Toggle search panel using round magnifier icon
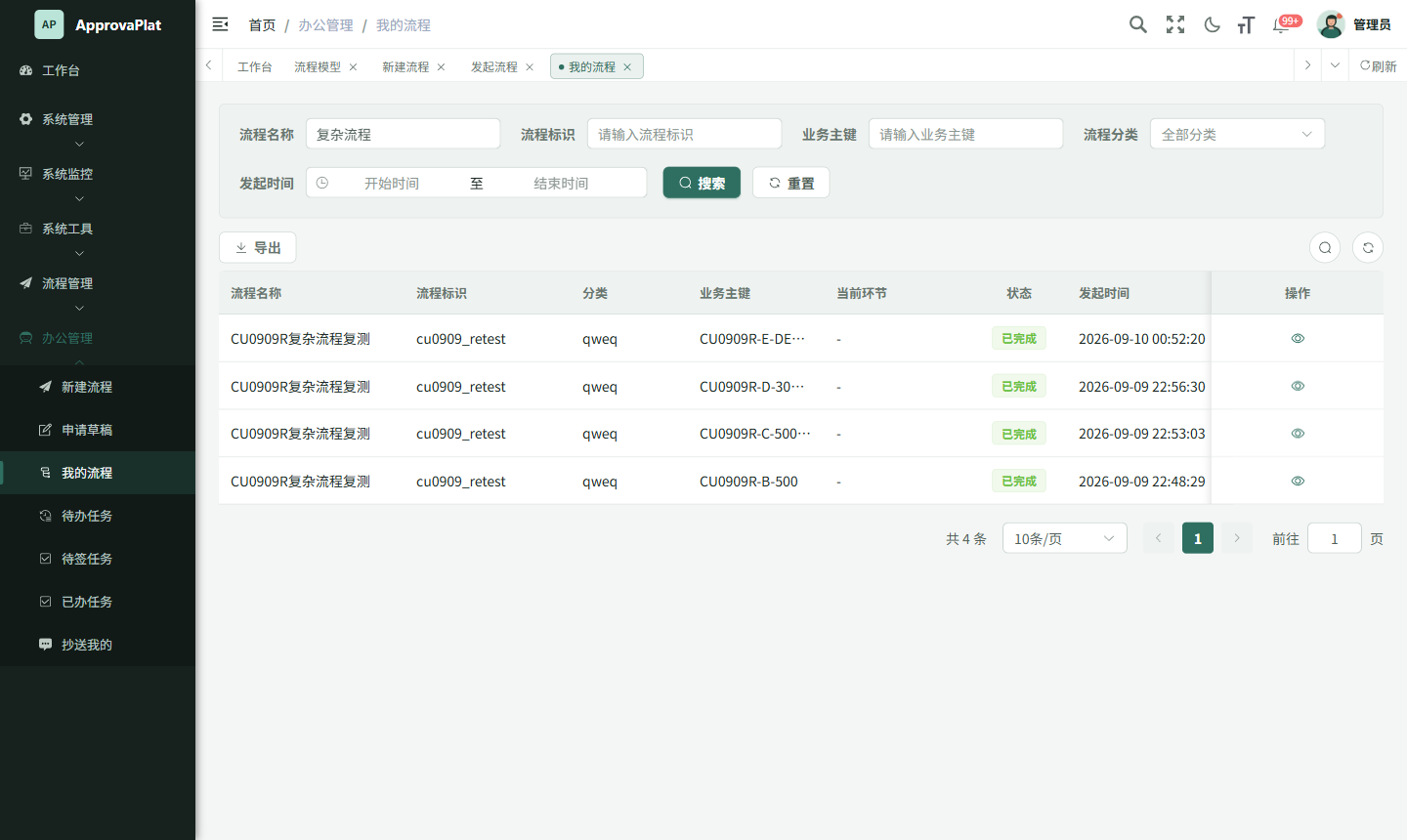 tap(1325, 247)
